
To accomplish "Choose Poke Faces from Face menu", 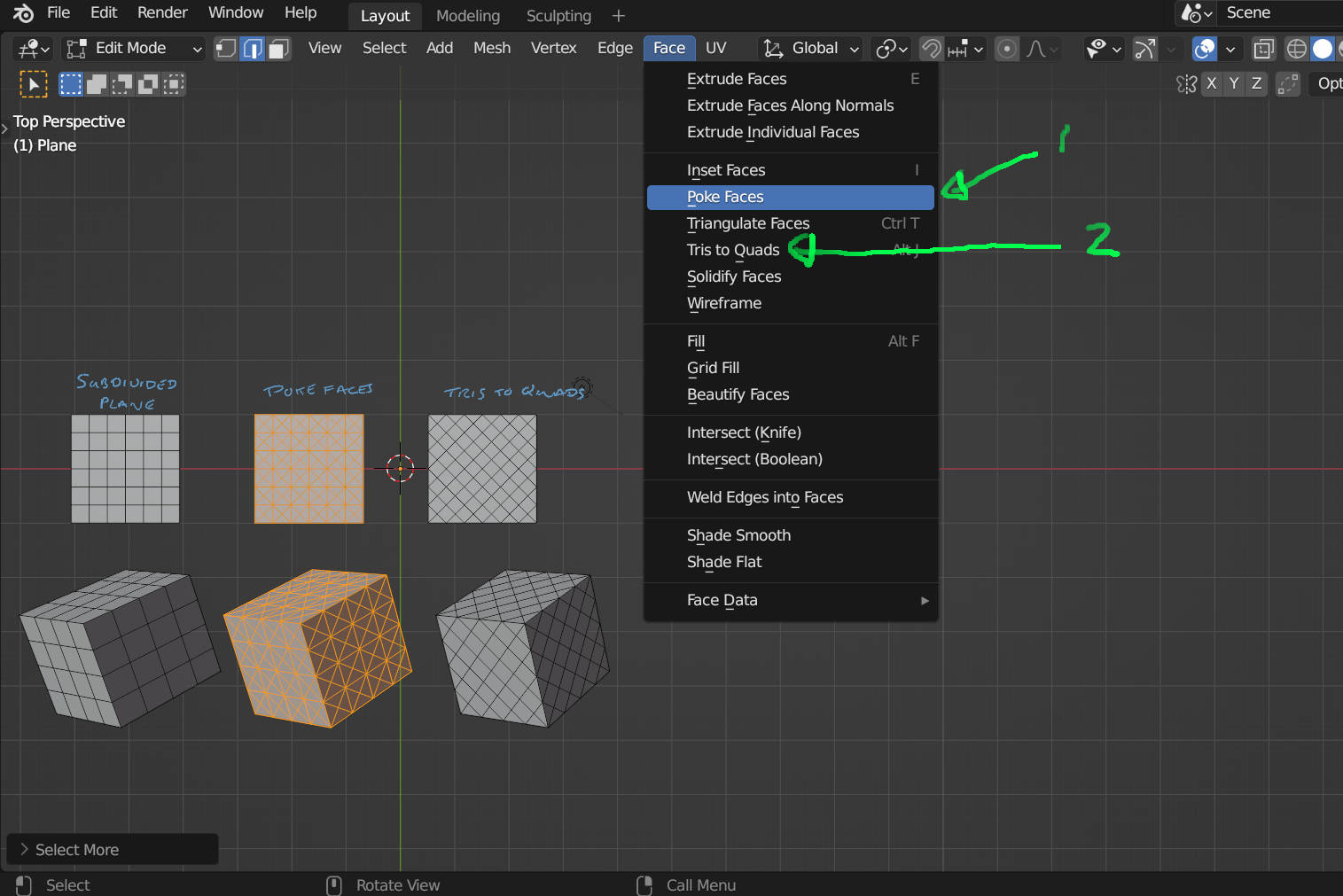I will [791, 197].
